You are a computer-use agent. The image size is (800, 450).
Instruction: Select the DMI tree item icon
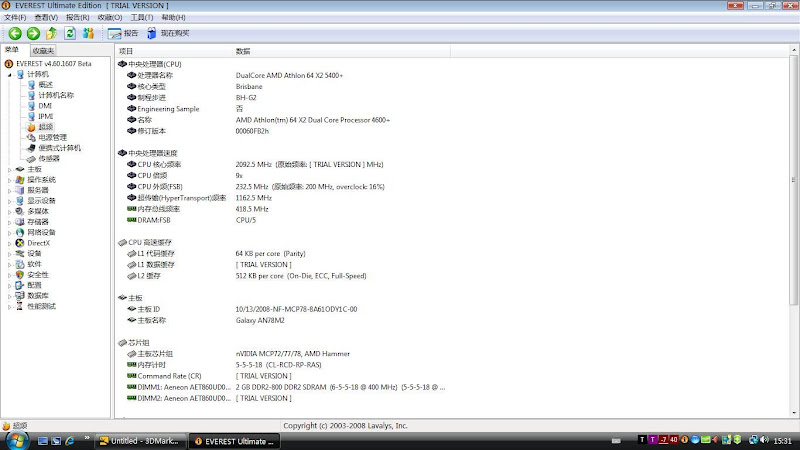(32, 106)
